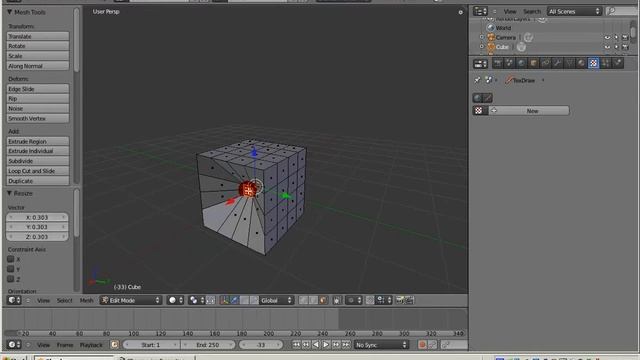Click the texture browse checkerboard icon
The height and width of the screenshot is (360, 640).
[x=479, y=111]
